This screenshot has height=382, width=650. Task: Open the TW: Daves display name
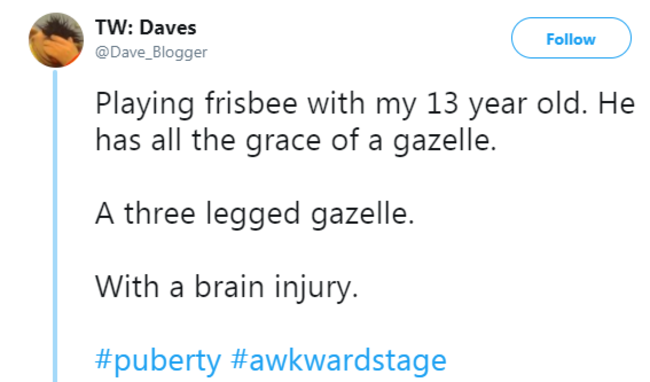146,28
